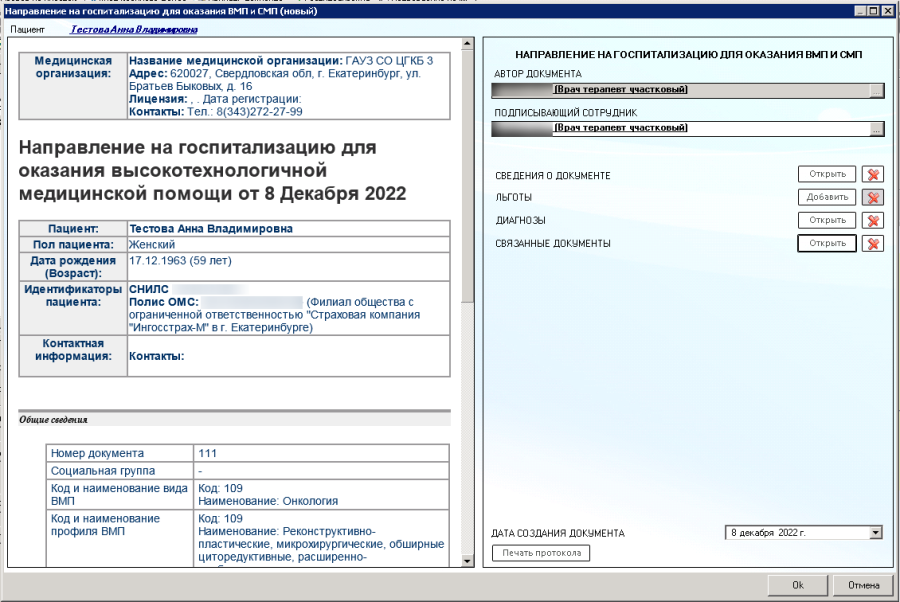This screenshot has width=900, height=602.
Task: Add an entry to Льготы
Action: 827,197
